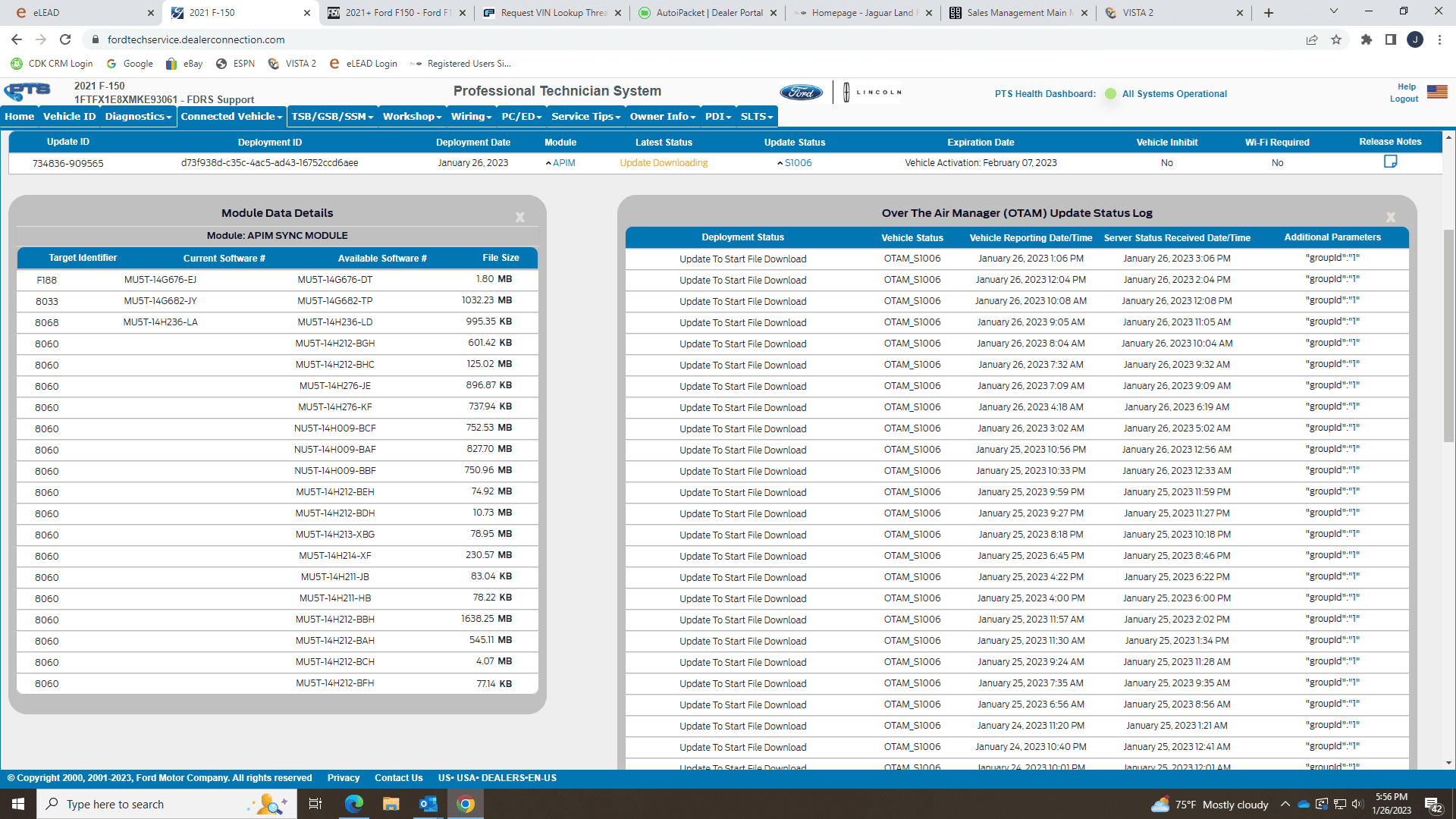Close the Module Data Details panel
Image resolution: width=1456 pixels, height=819 pixels.
pyautogui.click(x=520, y=218)
